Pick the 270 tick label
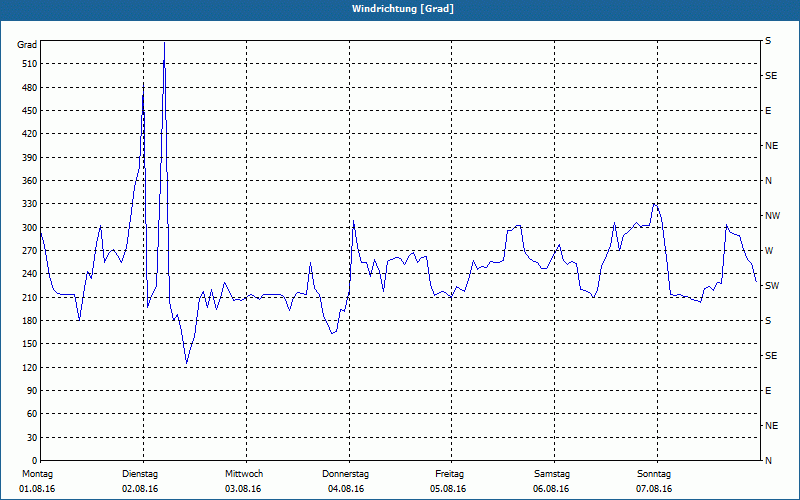Screen dimensions: 800x500 point(30,251)
